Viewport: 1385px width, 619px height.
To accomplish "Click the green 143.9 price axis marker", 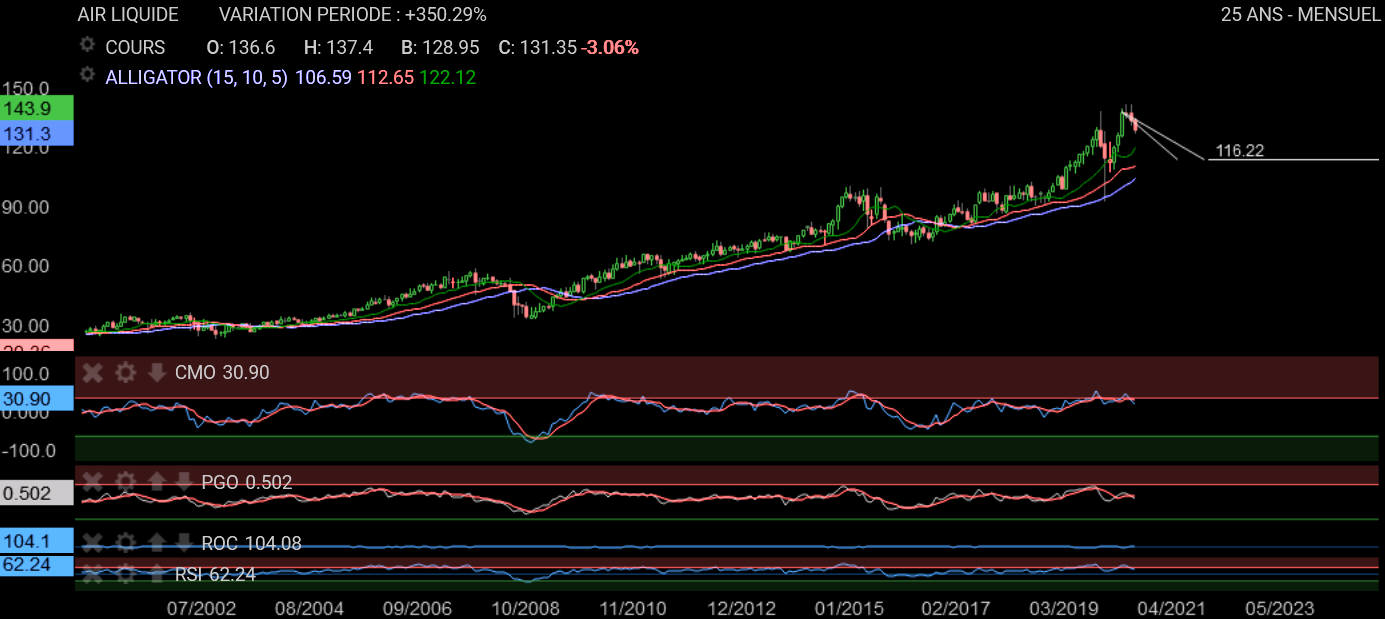I will [37, 108].
